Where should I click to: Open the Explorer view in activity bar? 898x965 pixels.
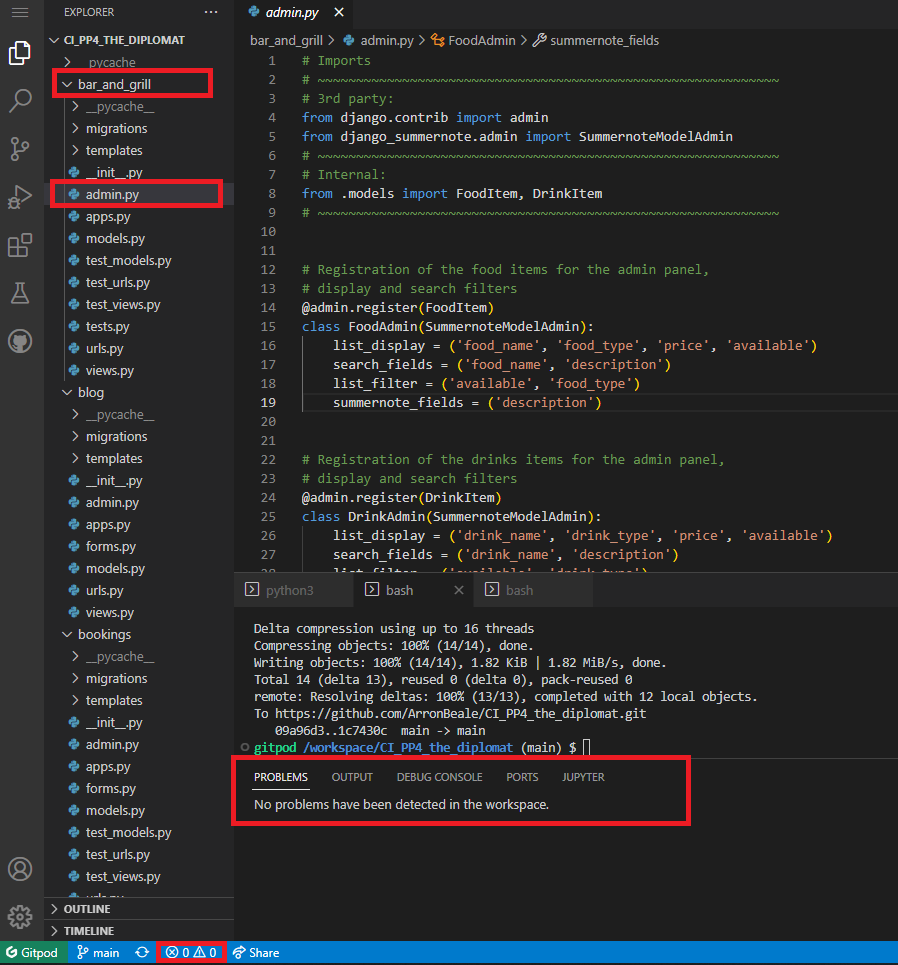point(20,53)
